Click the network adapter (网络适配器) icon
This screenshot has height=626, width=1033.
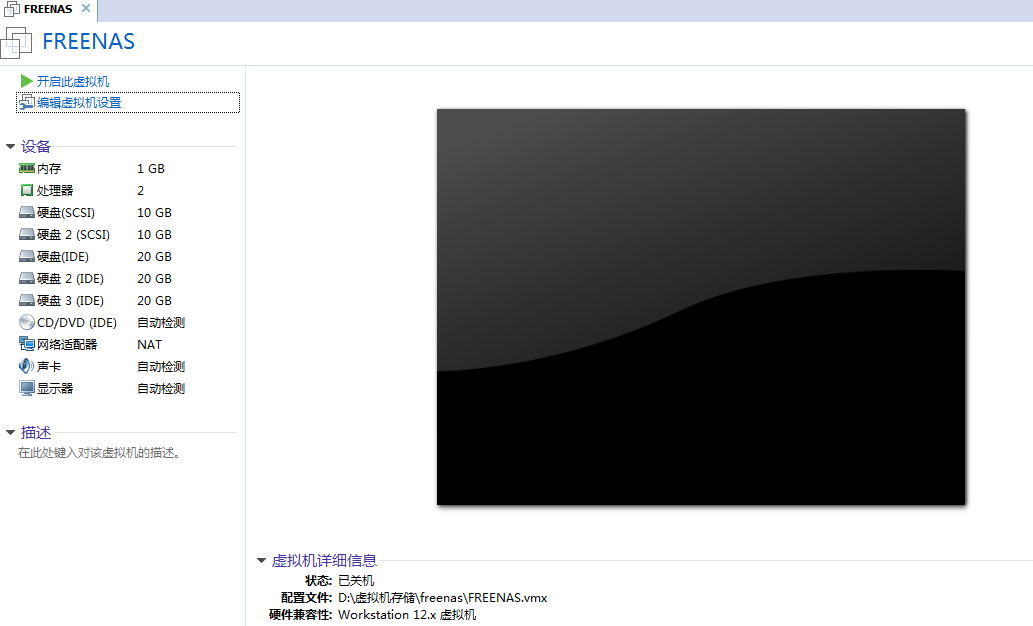27,344
